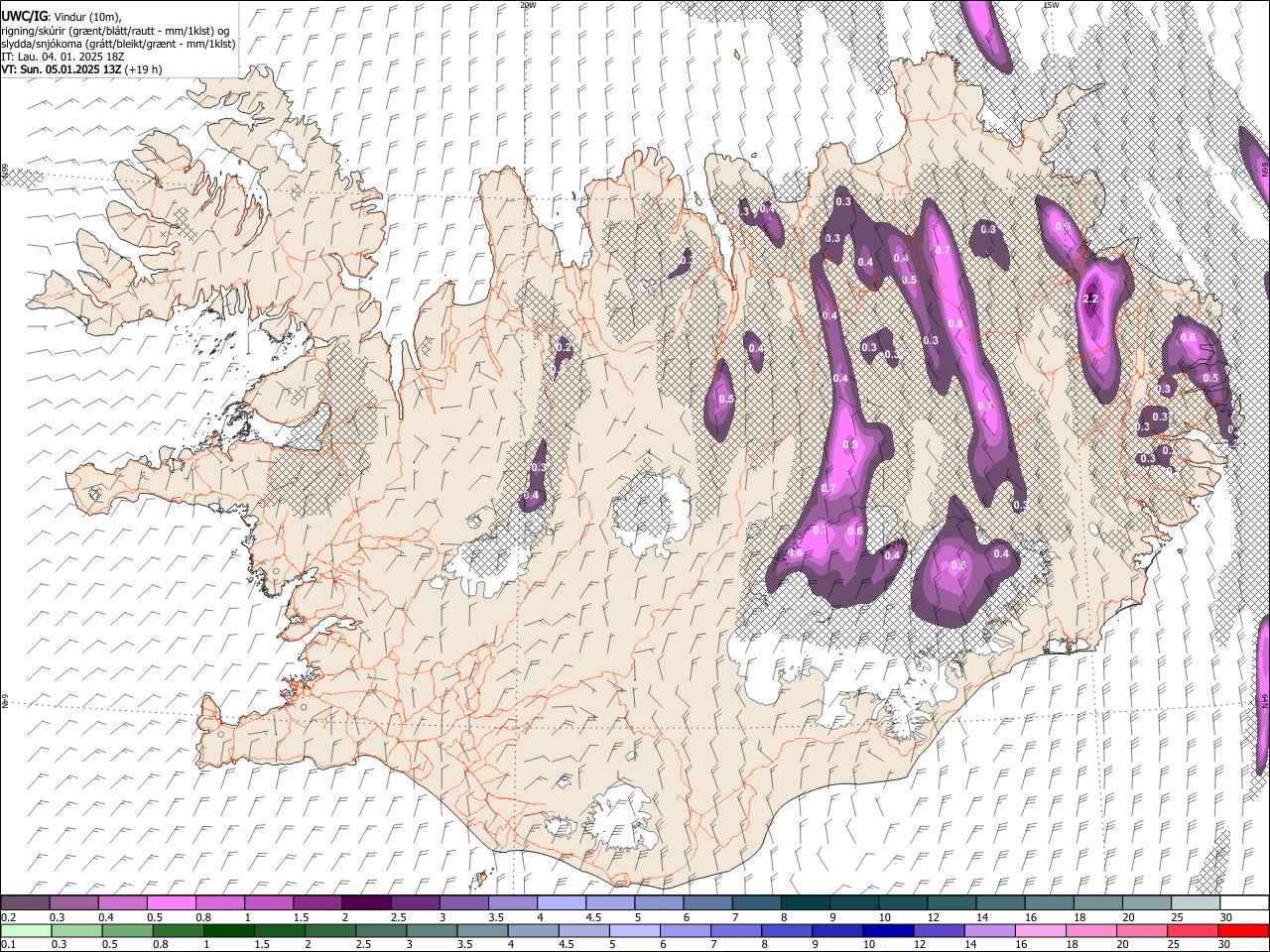Pick upper legend swatch between 3 and 3.5
This screenshot has height=952, width=1270.
pyautogui.click(x=464, y=902)
